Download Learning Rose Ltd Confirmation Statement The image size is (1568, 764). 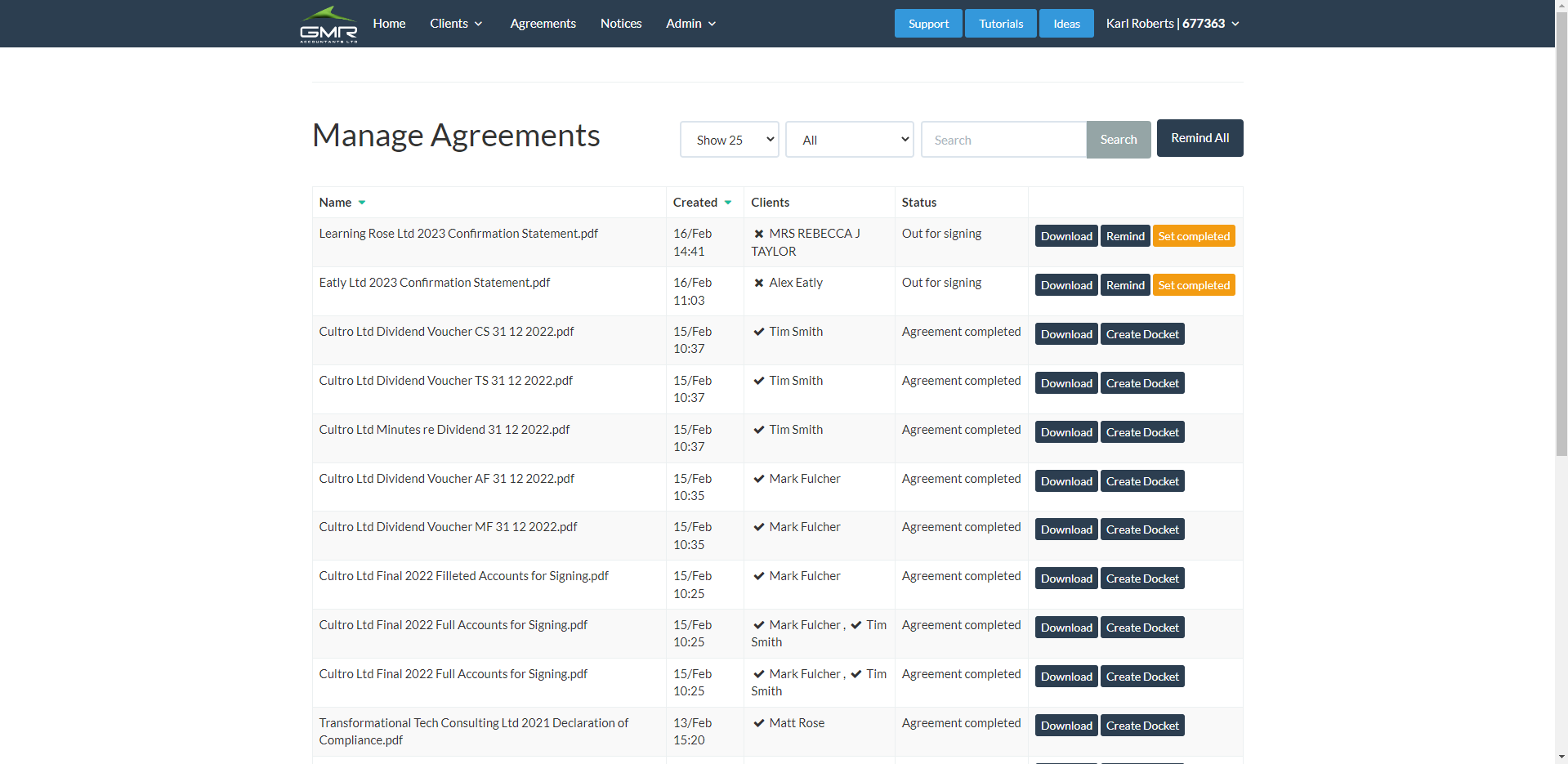tap(1066, 236)
